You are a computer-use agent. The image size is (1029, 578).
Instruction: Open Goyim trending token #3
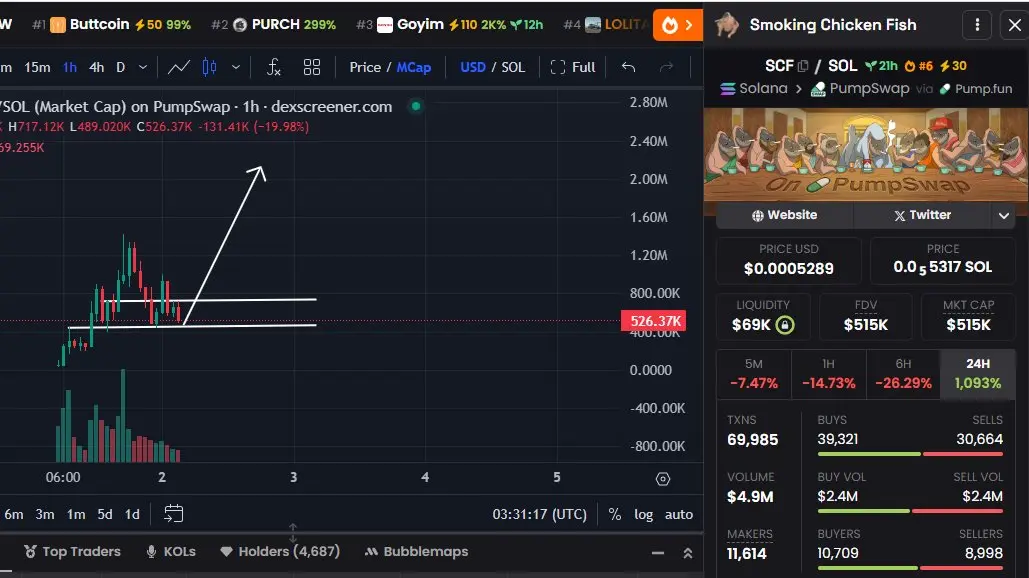tap(450, 24)
